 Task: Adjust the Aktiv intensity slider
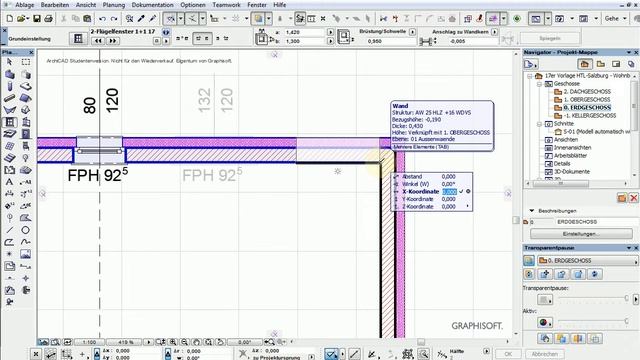point(593,321)
